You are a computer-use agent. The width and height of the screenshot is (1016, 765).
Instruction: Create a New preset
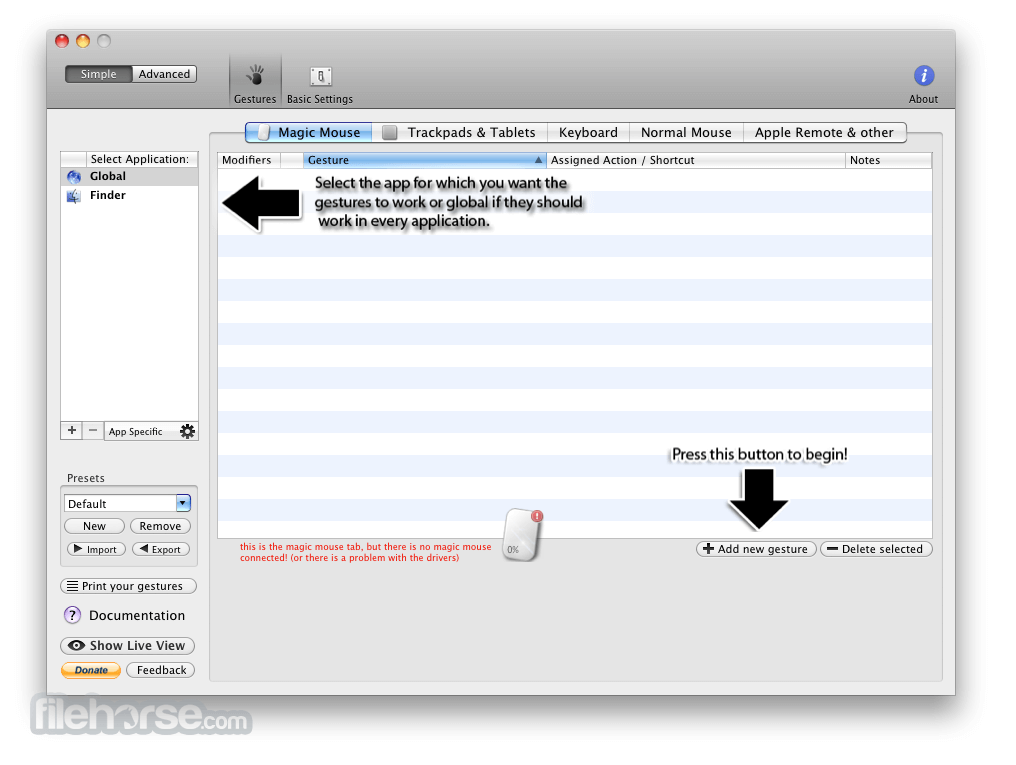[x=95, y=526]
